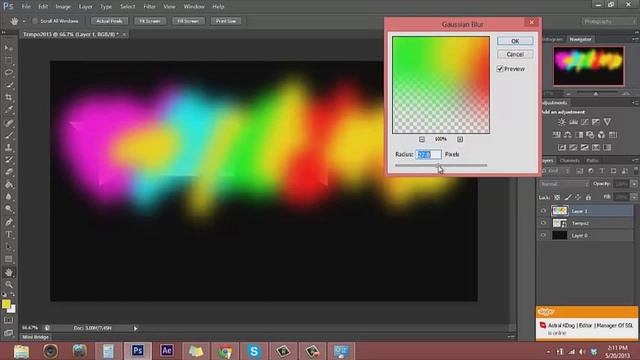Open Hand tool preset picker arrow
This screenshot has width=640, height=360.
coord(24,21)
